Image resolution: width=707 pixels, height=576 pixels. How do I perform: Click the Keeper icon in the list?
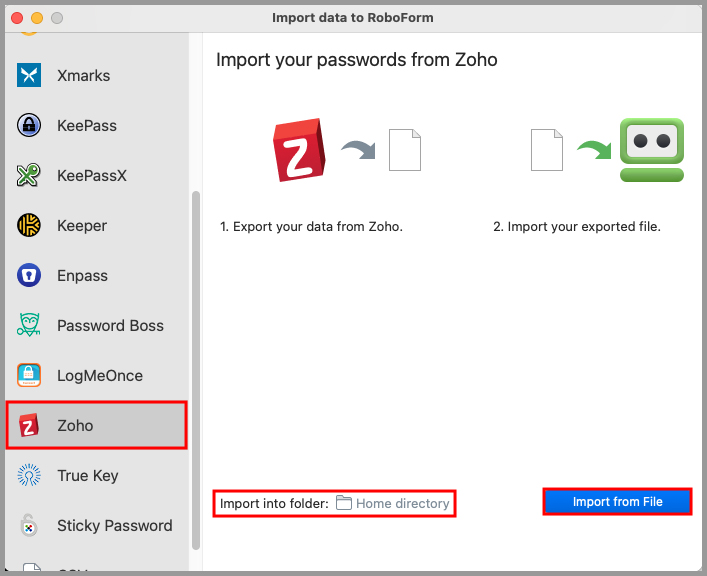pyautogui.click(x=29, y=226)
